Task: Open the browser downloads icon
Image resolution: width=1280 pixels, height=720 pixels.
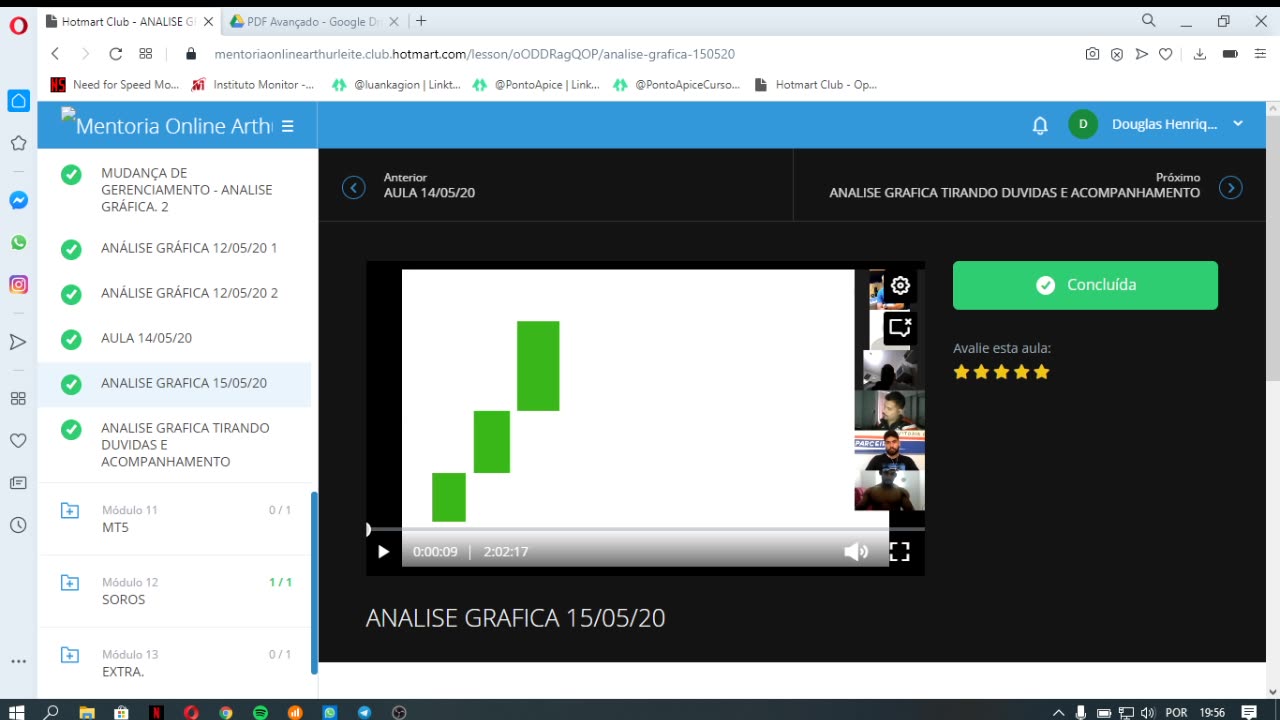Action: point(1200,54)
